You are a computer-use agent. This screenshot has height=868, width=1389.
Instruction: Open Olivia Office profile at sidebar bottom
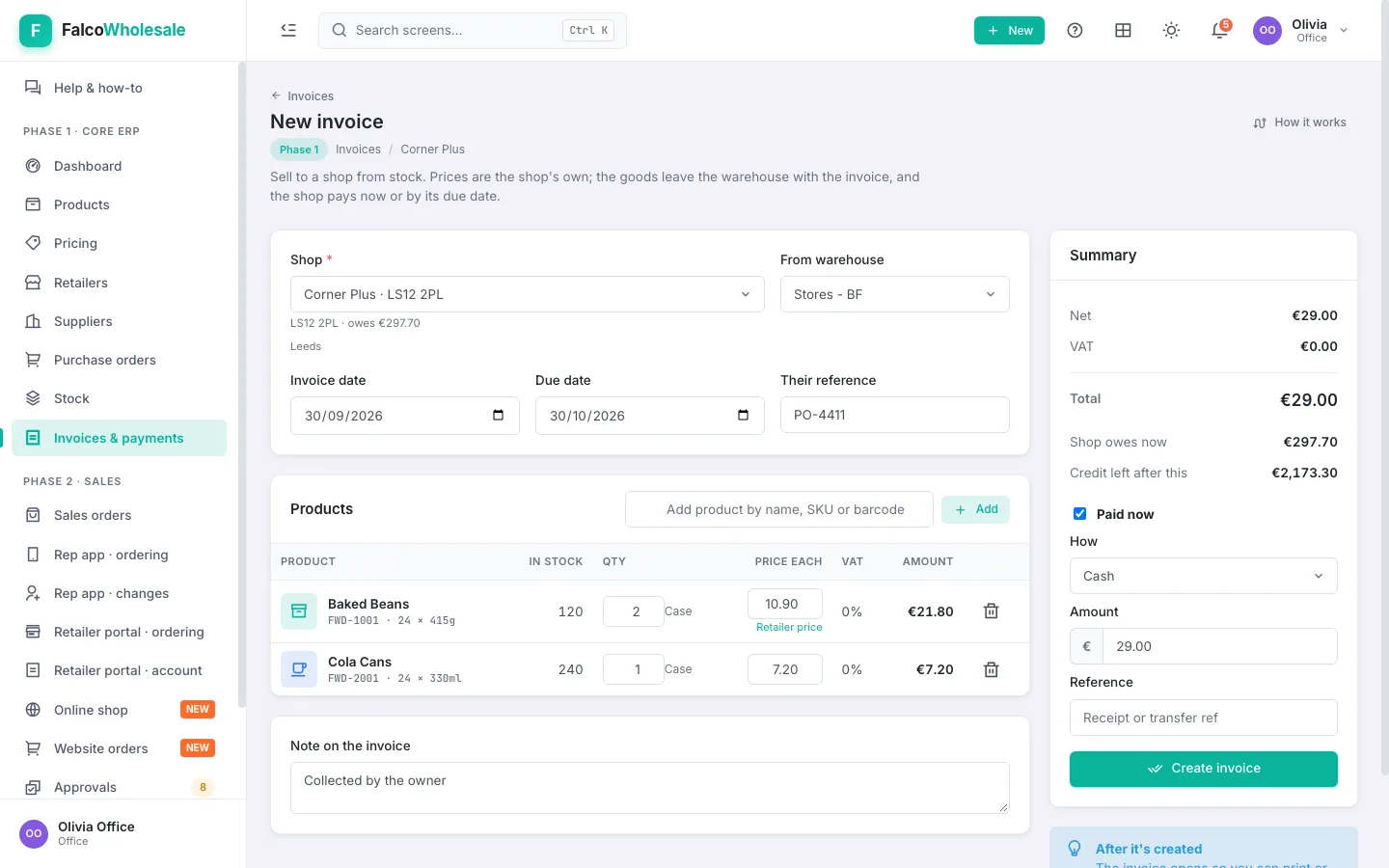click(x=123, y=833)
